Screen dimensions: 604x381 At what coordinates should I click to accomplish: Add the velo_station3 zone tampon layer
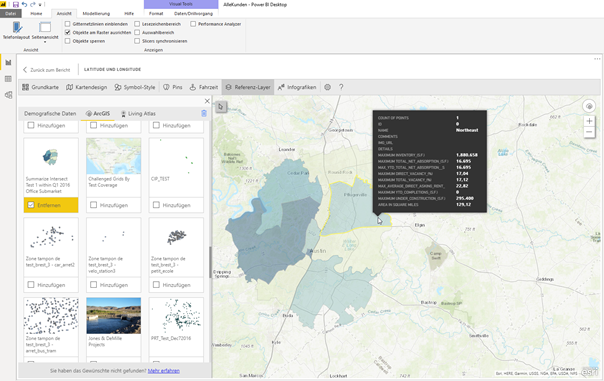(x=114, y=285)
